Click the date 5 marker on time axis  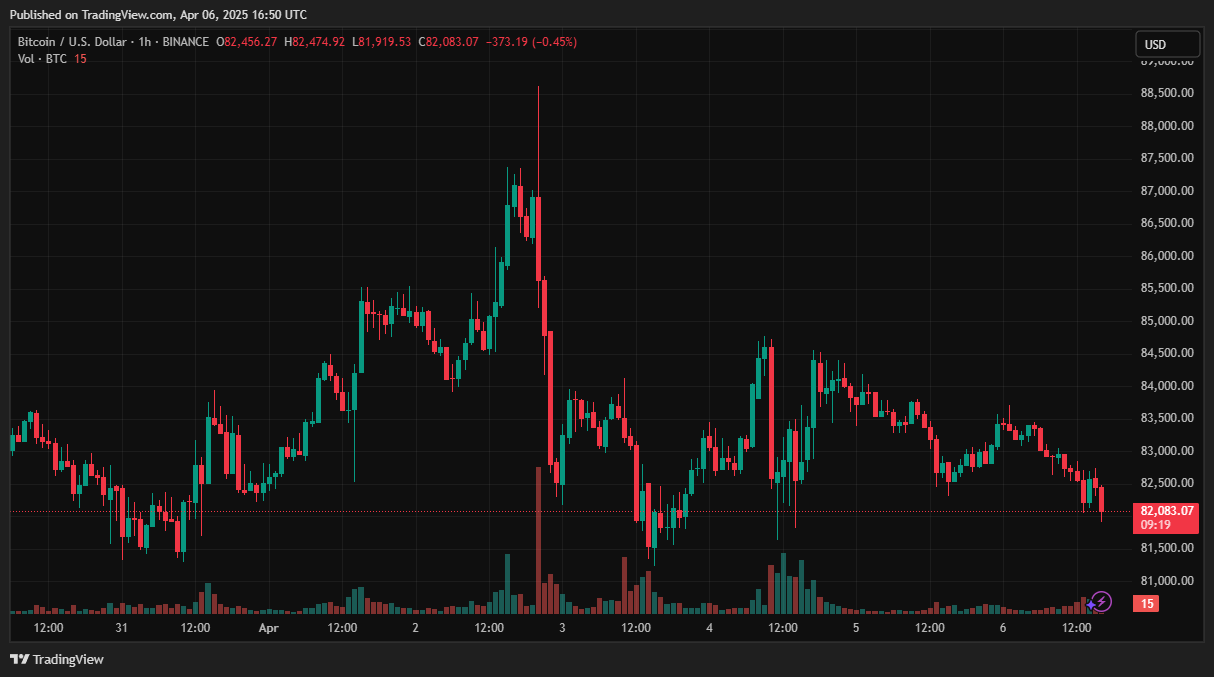[x=856, y=628]
